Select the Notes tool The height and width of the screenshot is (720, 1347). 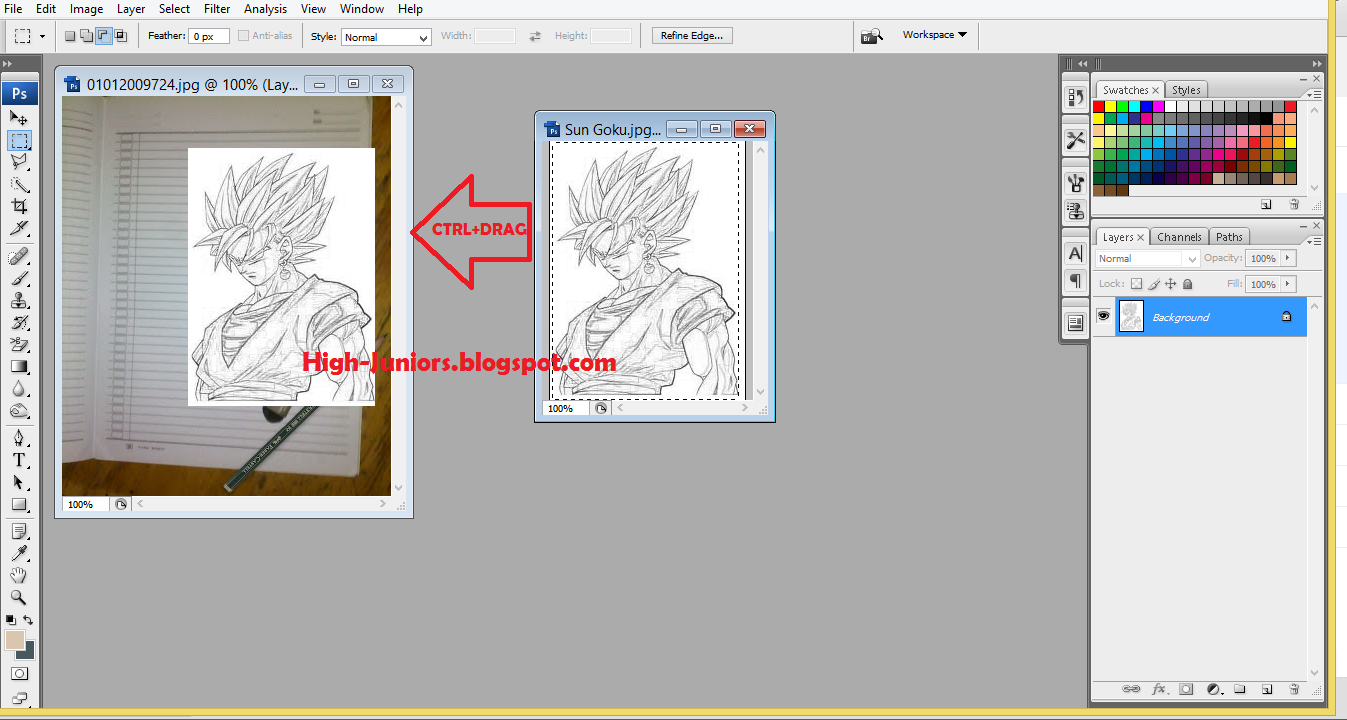coord(19,531)
